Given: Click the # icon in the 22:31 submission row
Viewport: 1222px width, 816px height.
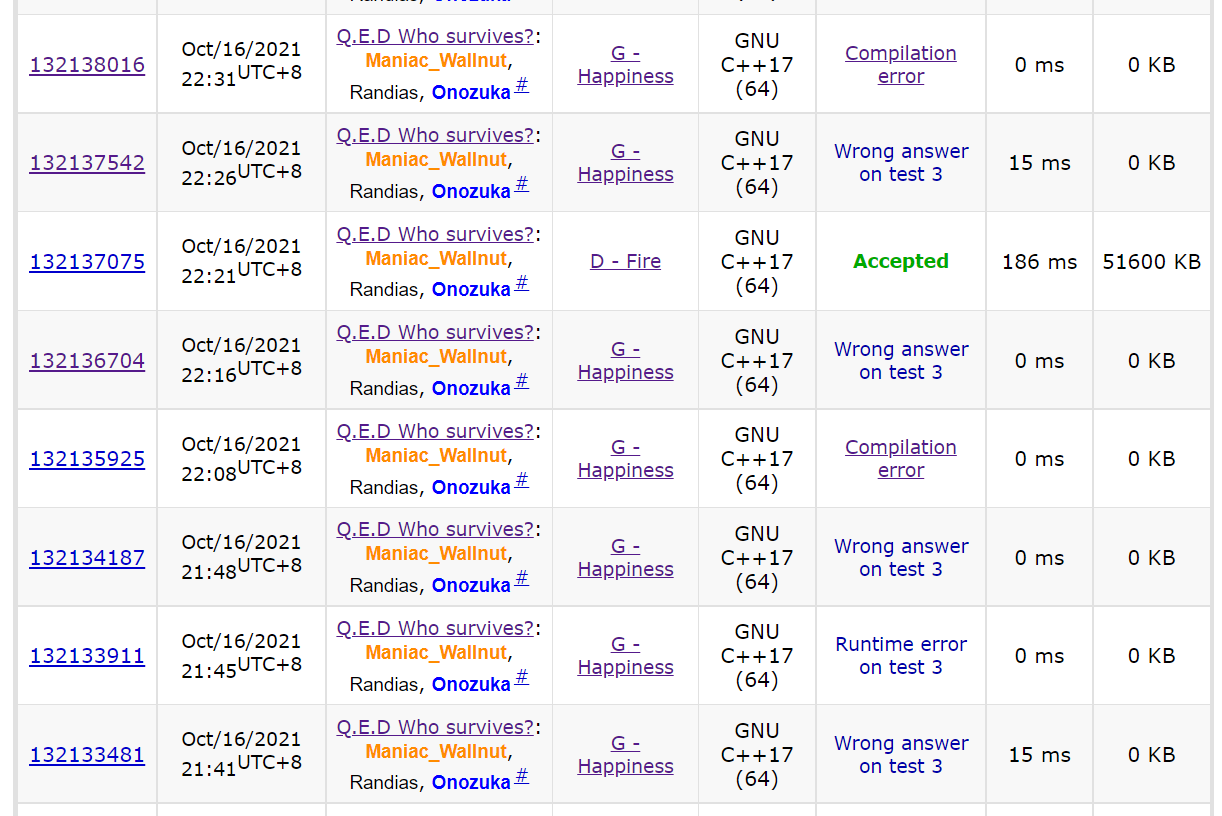Looking at the screenshot, I should (522, 87).
